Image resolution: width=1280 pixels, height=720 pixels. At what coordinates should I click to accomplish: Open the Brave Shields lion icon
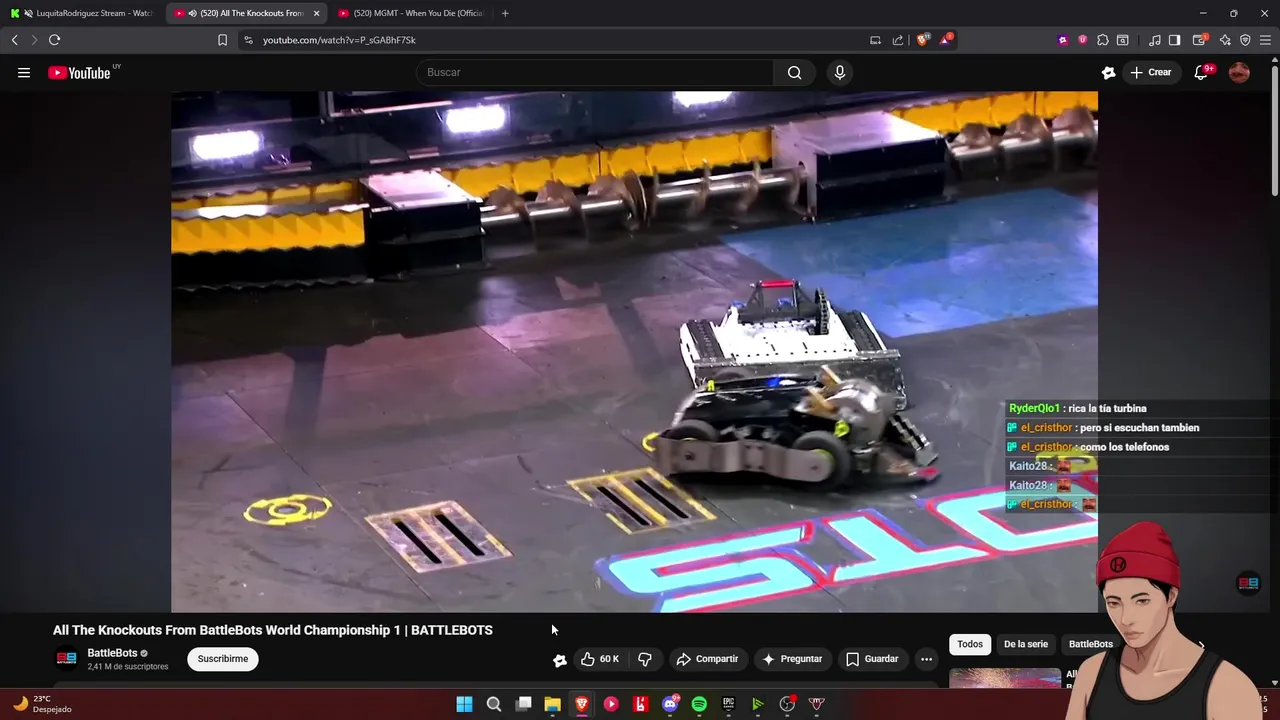(922, 40)
